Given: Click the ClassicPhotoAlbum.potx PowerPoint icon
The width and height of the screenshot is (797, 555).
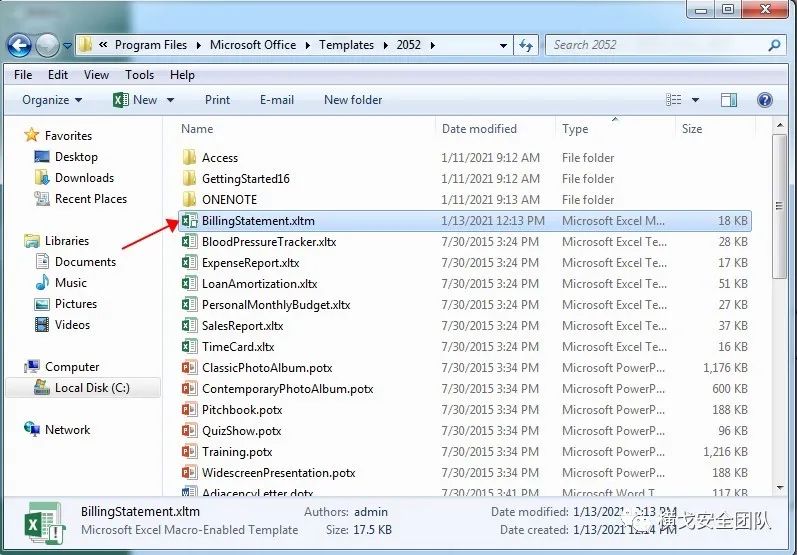Looking at the screenshot, I should click(x=189, y=367).
